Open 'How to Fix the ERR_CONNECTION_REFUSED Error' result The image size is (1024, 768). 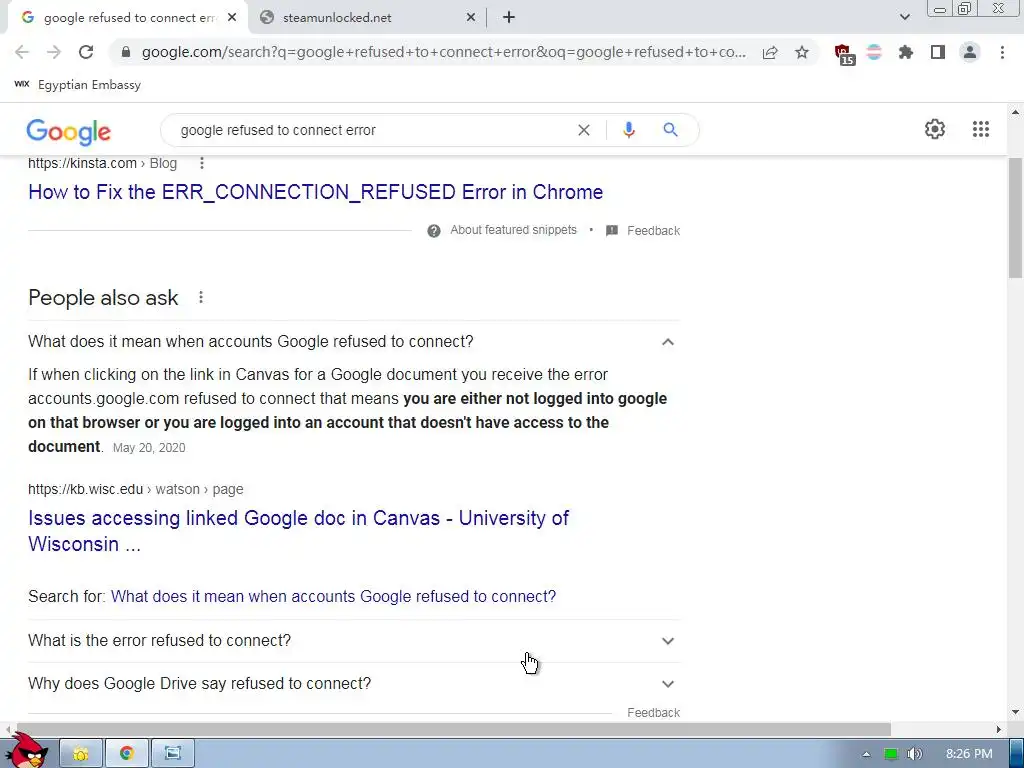(x=315, y=192)
